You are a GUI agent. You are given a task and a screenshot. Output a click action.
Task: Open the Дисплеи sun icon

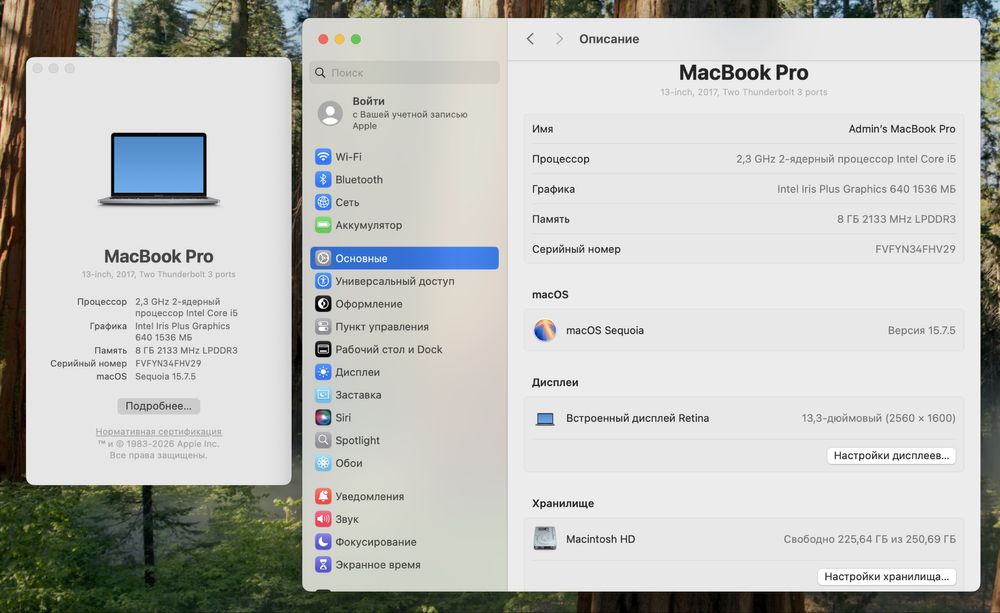pos(323,372)
